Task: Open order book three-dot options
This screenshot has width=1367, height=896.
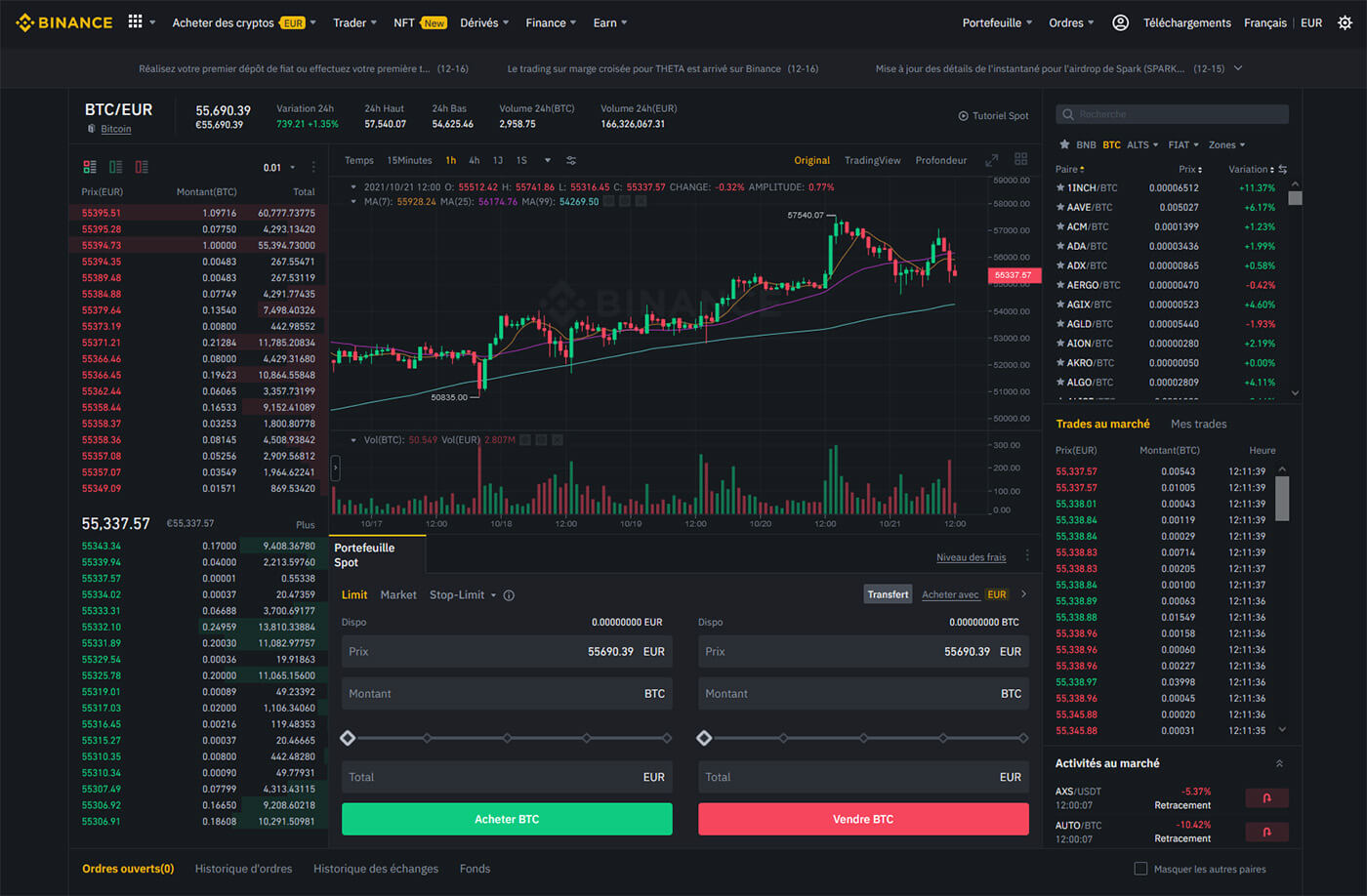Action: (313, 167)
